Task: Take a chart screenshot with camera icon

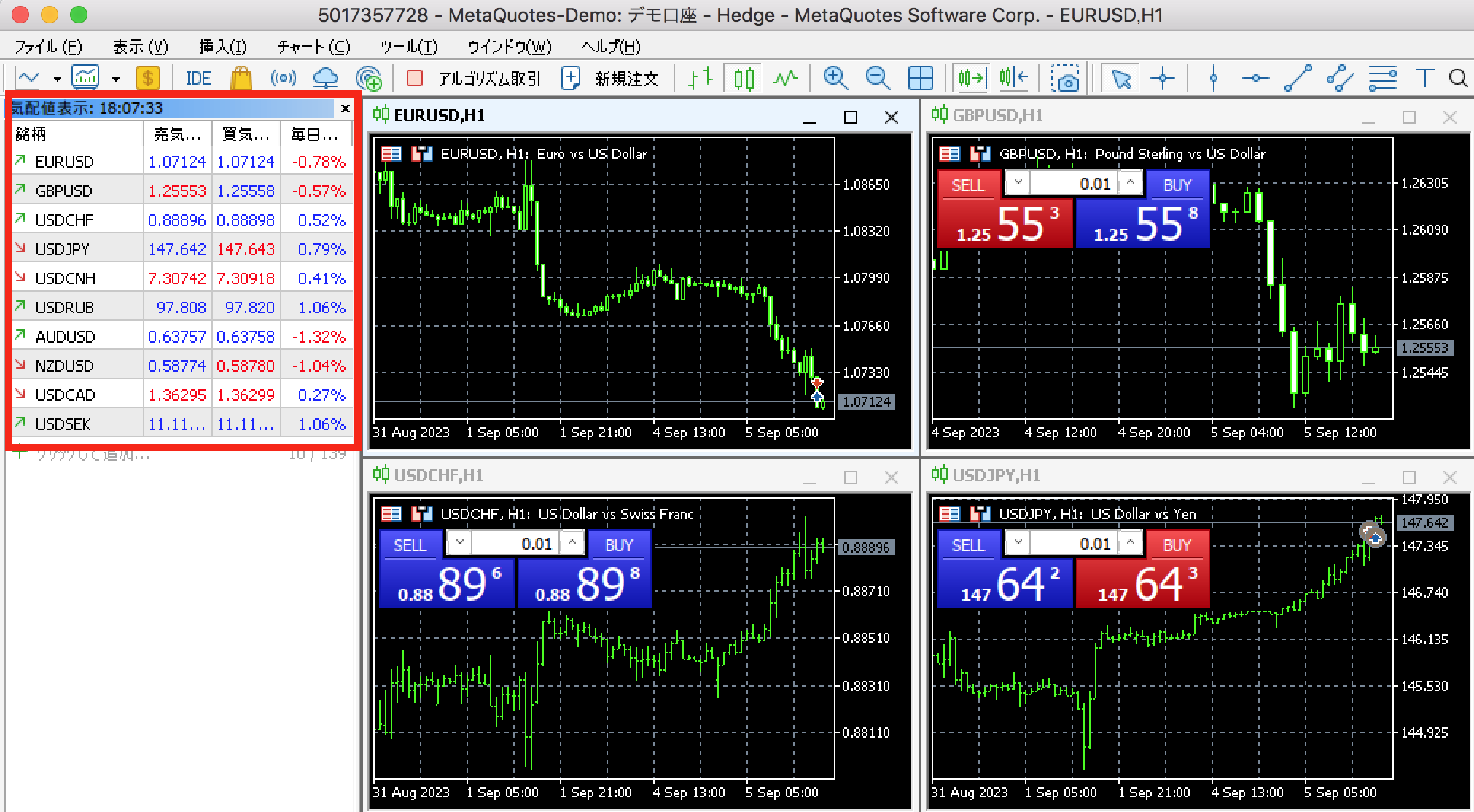Action: point(1065,78)
